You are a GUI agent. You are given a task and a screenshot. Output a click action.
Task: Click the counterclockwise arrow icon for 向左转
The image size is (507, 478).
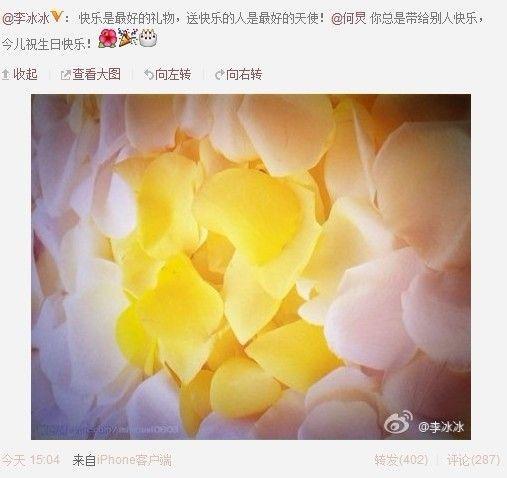pyautogui.click(x=149, y=74)
